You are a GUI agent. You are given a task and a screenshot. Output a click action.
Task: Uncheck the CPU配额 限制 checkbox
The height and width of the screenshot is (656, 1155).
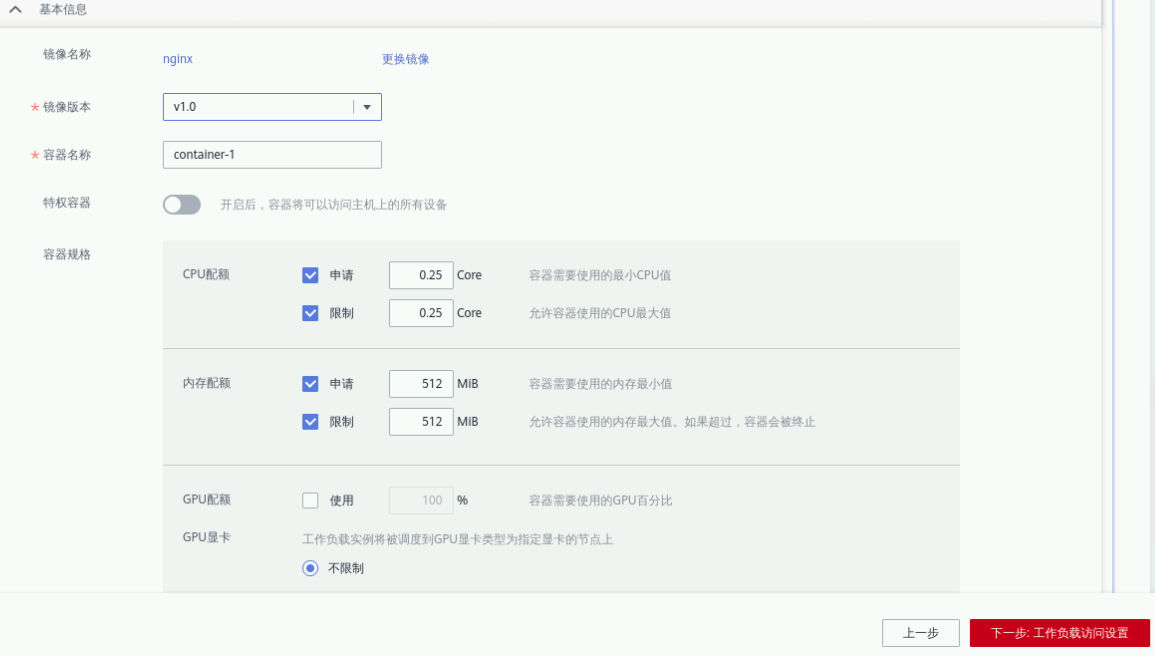coord(310,313)
